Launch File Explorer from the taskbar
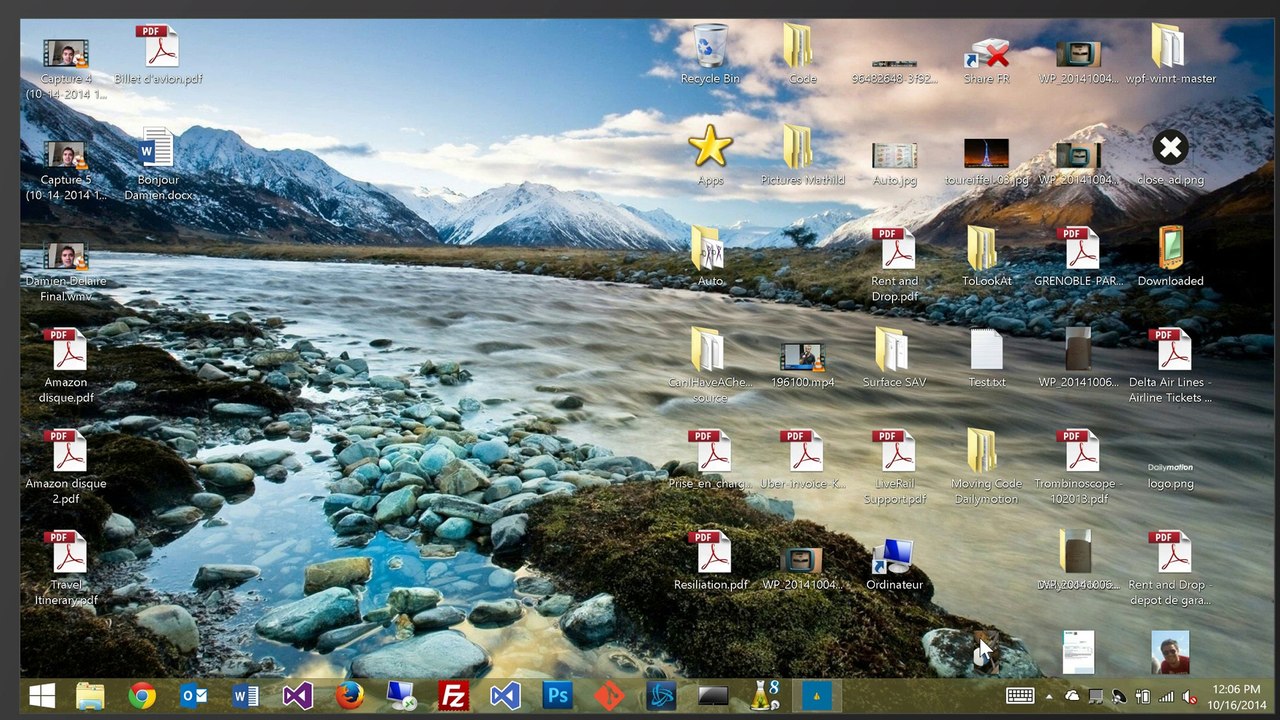 tap(90, 695)
